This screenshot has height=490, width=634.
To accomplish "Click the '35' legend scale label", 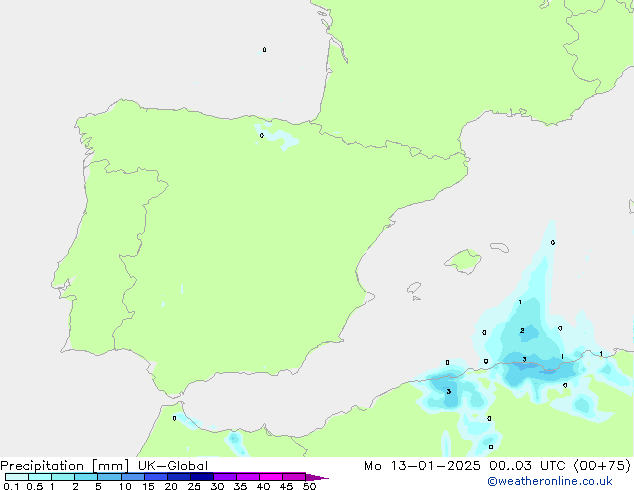I will click(x=240, y=486).
